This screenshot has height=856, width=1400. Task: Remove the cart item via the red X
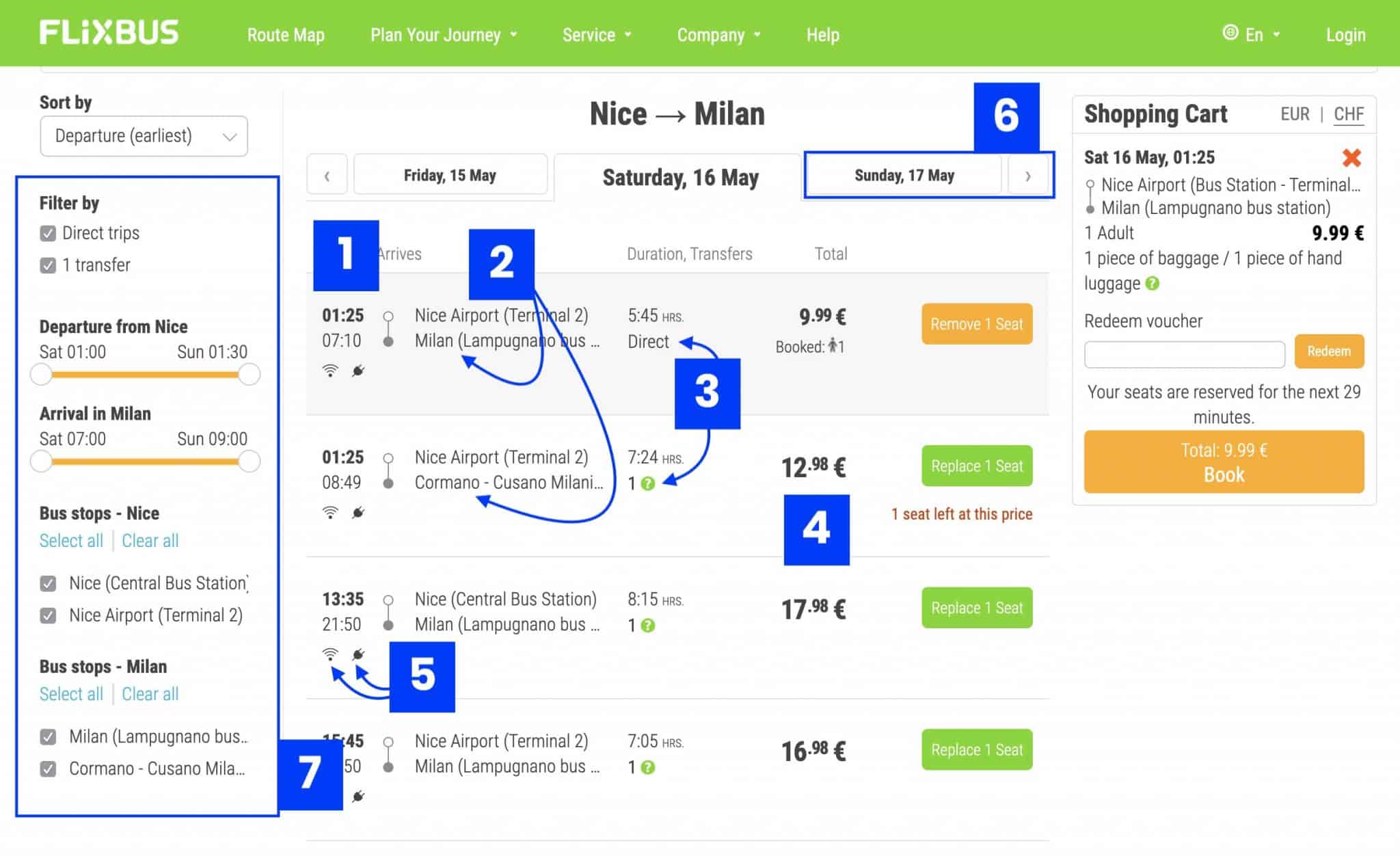coord(1351,157)
